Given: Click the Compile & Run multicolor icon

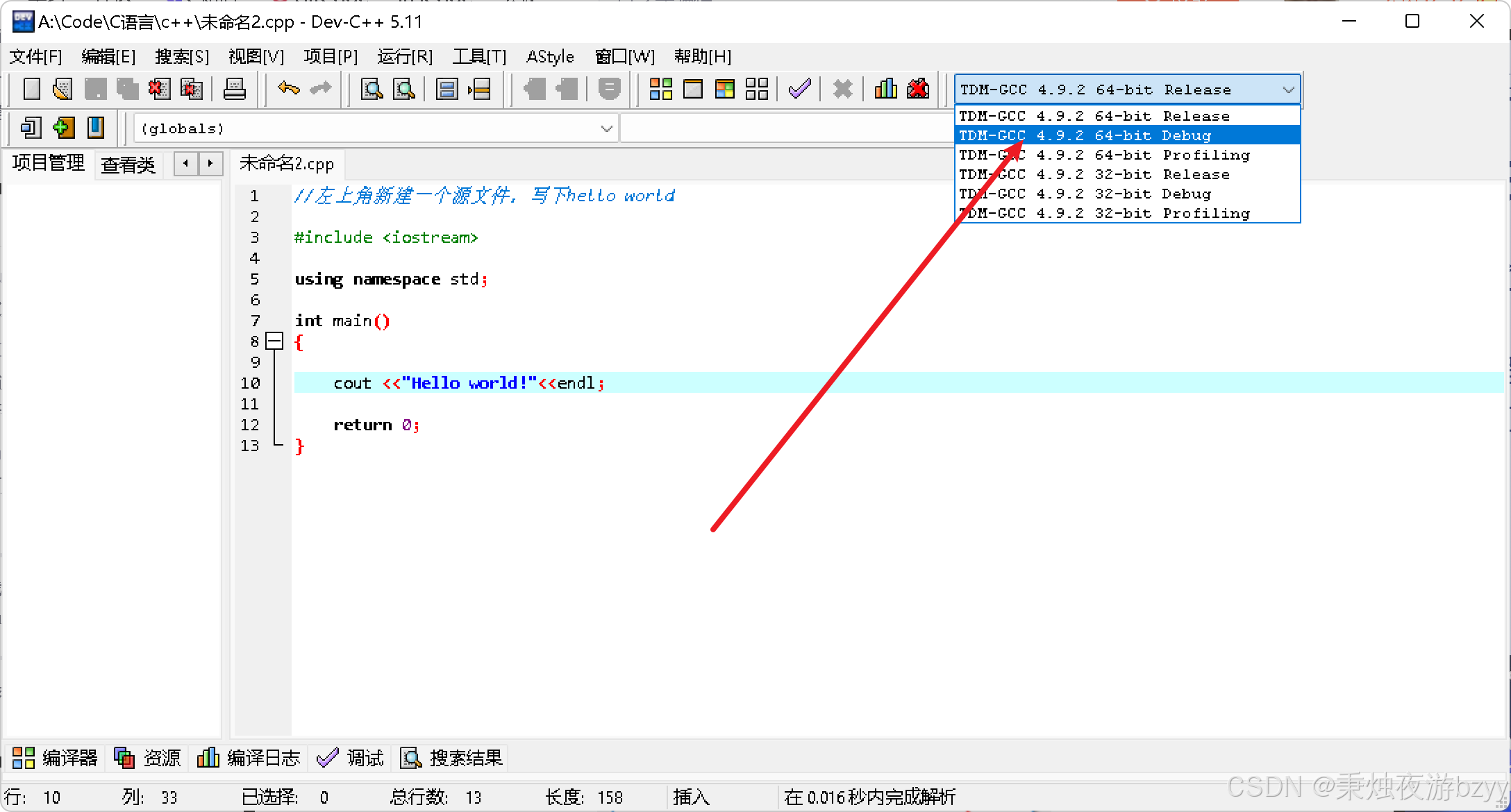Looking at the screenshot, I should [725, 89].
